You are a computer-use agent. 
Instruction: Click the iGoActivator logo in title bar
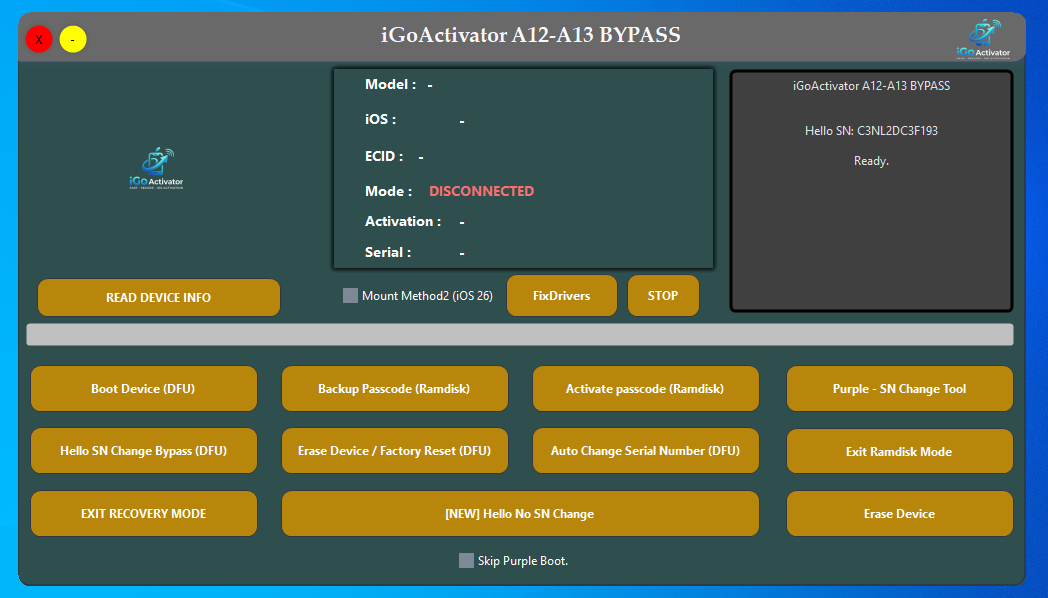pyautogui.click(x=983, y=39)
